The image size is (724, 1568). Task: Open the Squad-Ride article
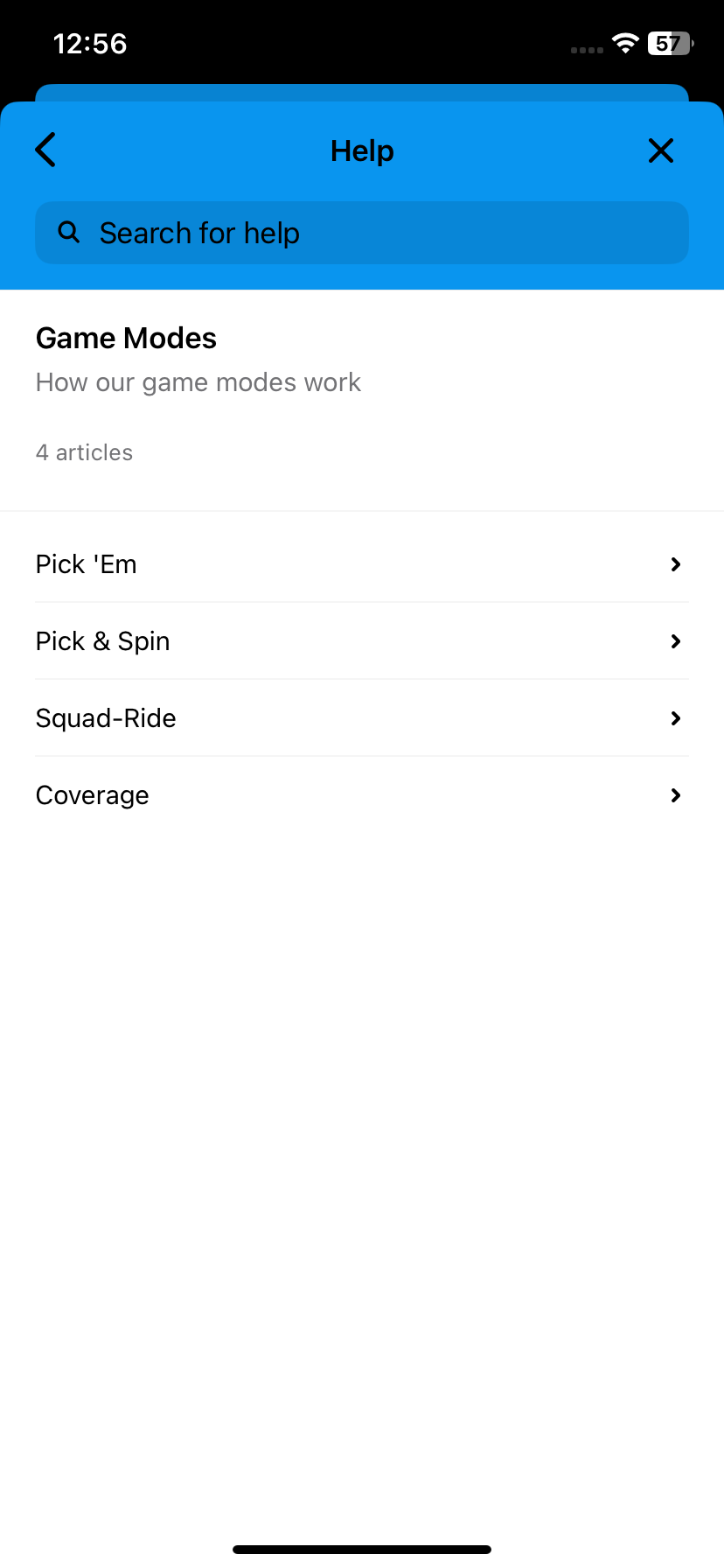tap(362, 718)
